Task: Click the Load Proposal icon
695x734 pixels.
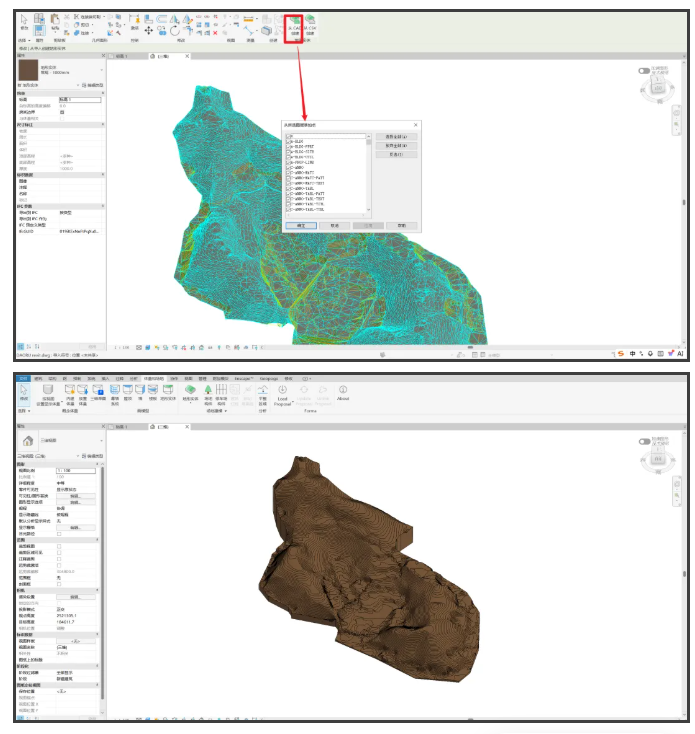Action: [282, 389]
